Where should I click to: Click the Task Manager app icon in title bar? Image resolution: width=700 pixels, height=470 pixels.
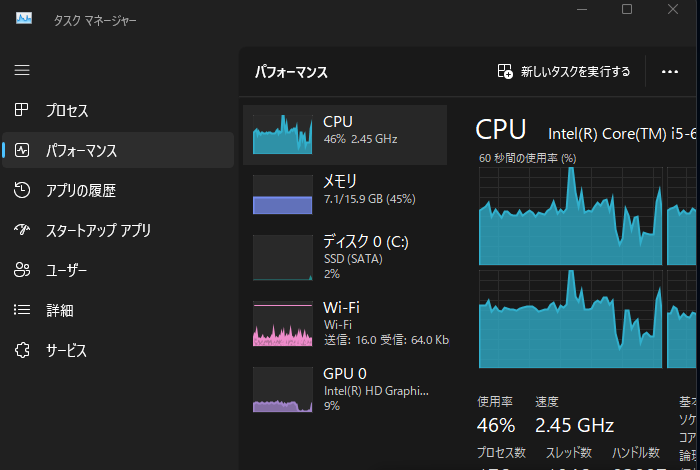[x=24, y=18]
